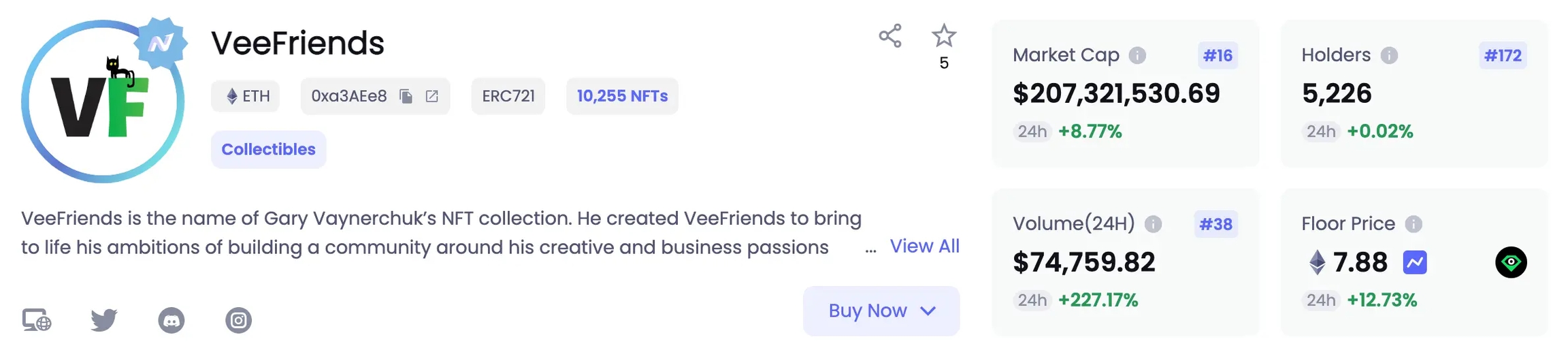Copy the 0xa3AEe8 contract address

406,97
